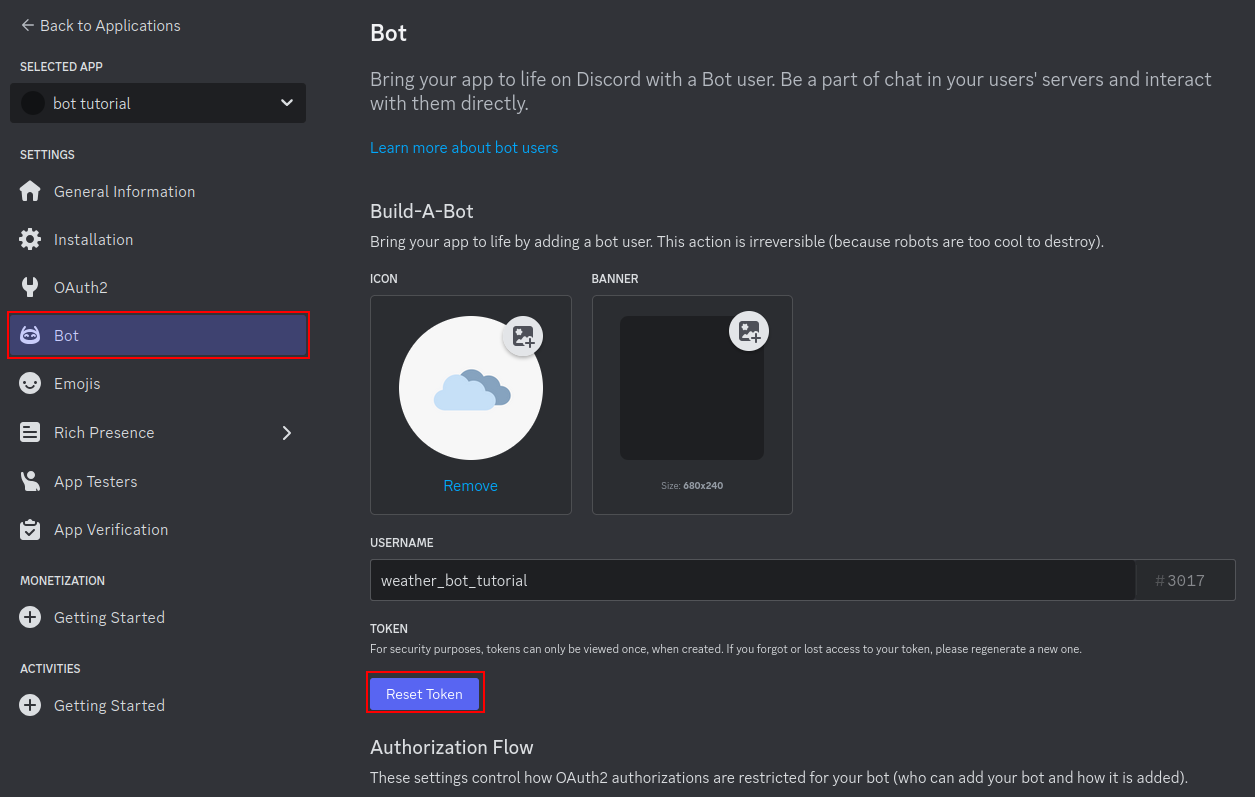1255x797 pixels.
Task: Click the Installation gear icon
Action: click(x=30, y=239)
